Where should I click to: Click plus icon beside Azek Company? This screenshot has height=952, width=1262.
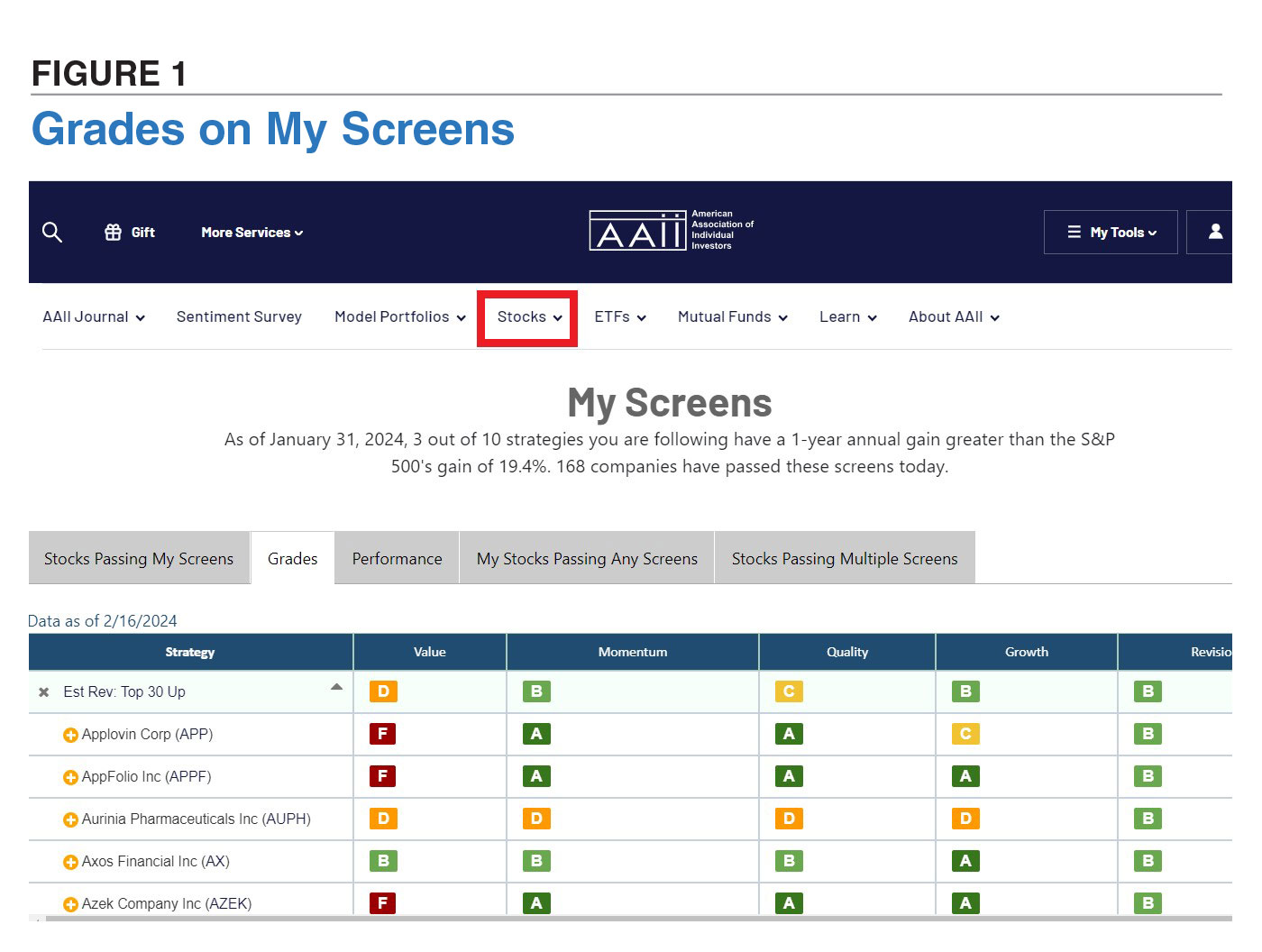click(x=70, y=905)
